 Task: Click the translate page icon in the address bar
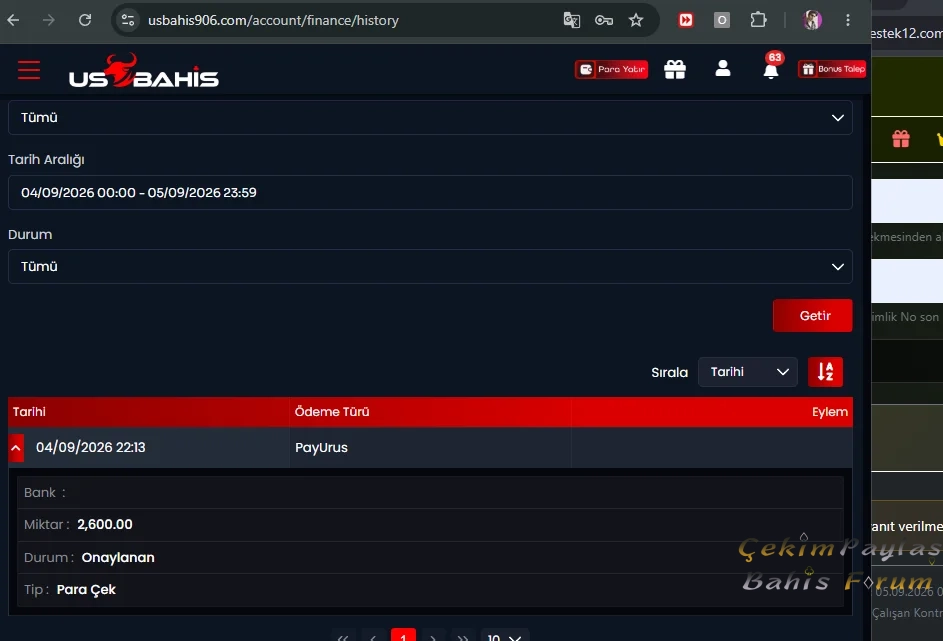(x=571, y=20)
